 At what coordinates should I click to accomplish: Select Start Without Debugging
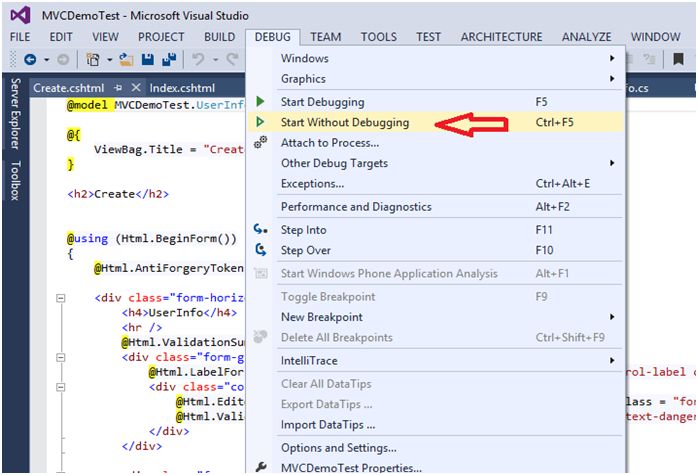coord(435,122)
